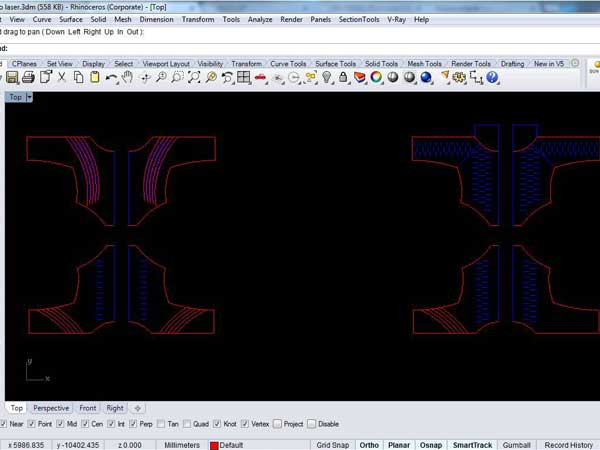Open the Options gear icon

click(x=459, y=77)
